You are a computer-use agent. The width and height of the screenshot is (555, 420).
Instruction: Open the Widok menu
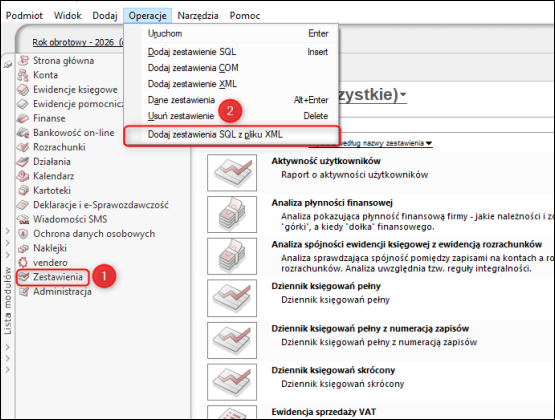(x=67, y=16)
